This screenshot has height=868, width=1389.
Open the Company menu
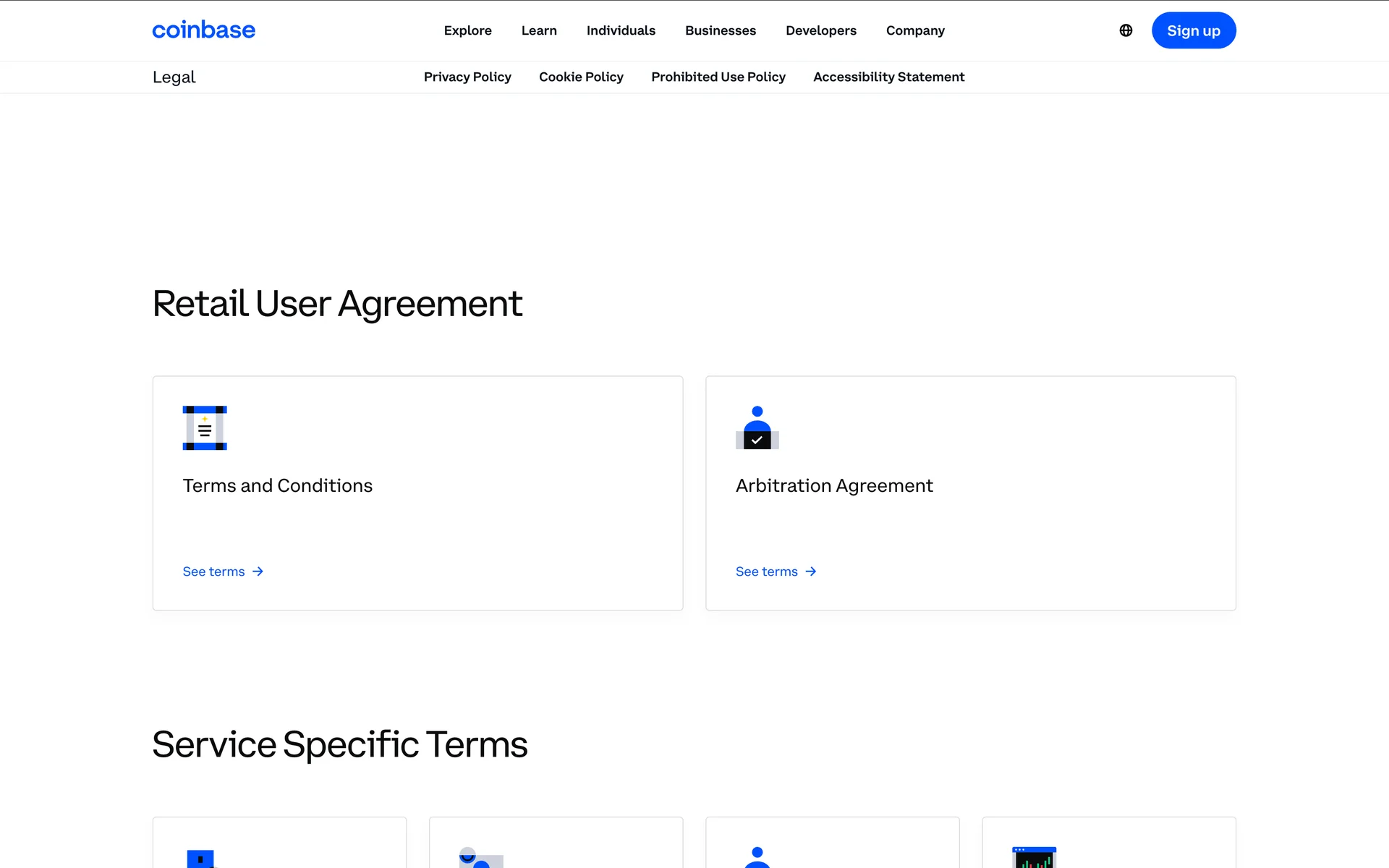click(915, 30)
